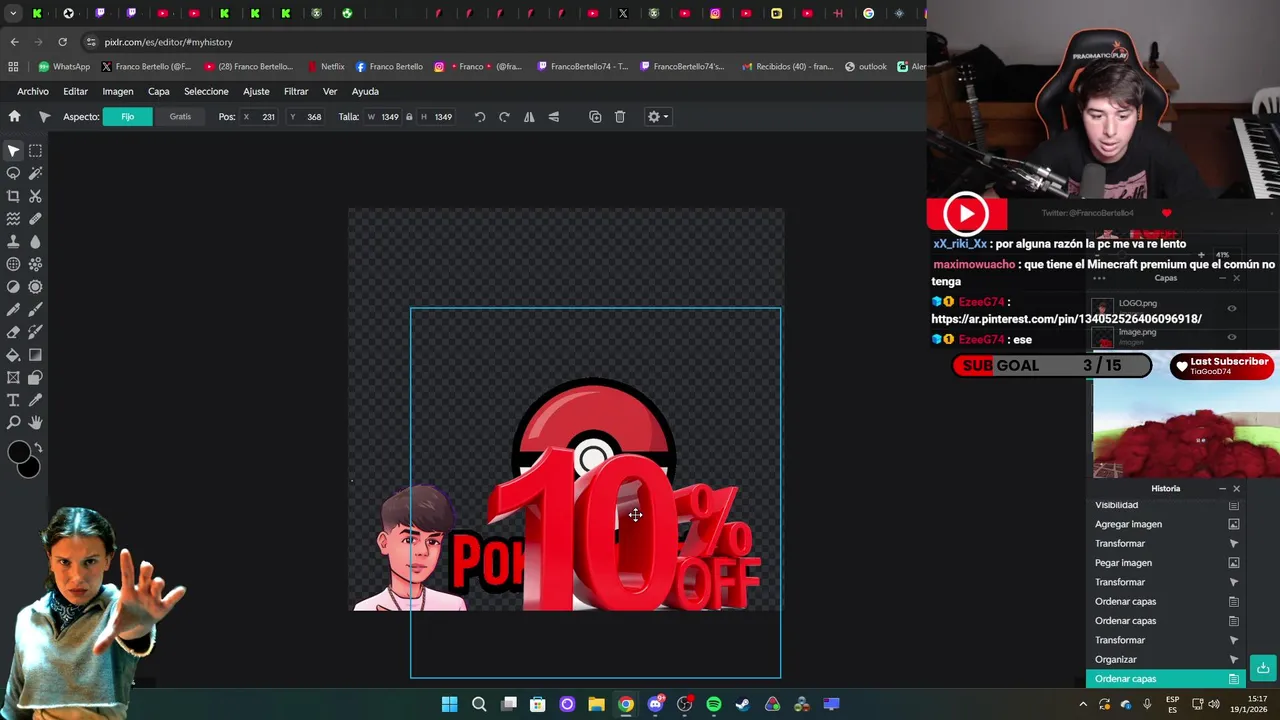
Task: Open the Imagen menu
Action: [x=117, y=91]
